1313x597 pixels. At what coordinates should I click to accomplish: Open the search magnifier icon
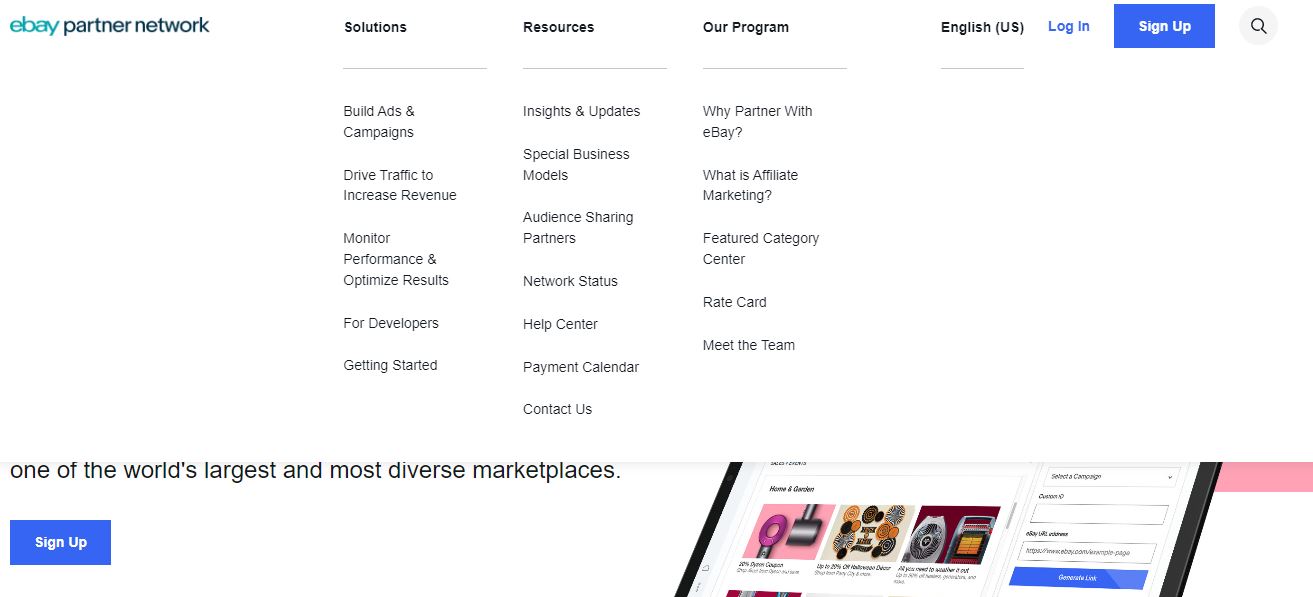(x=1257, y=26)
